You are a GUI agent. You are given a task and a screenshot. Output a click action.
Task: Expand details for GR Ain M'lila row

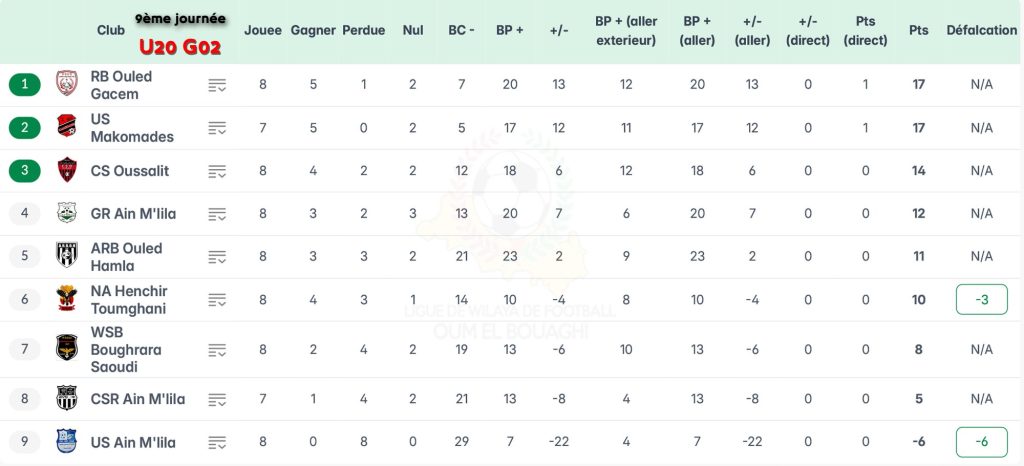click(x=217, y=213)
